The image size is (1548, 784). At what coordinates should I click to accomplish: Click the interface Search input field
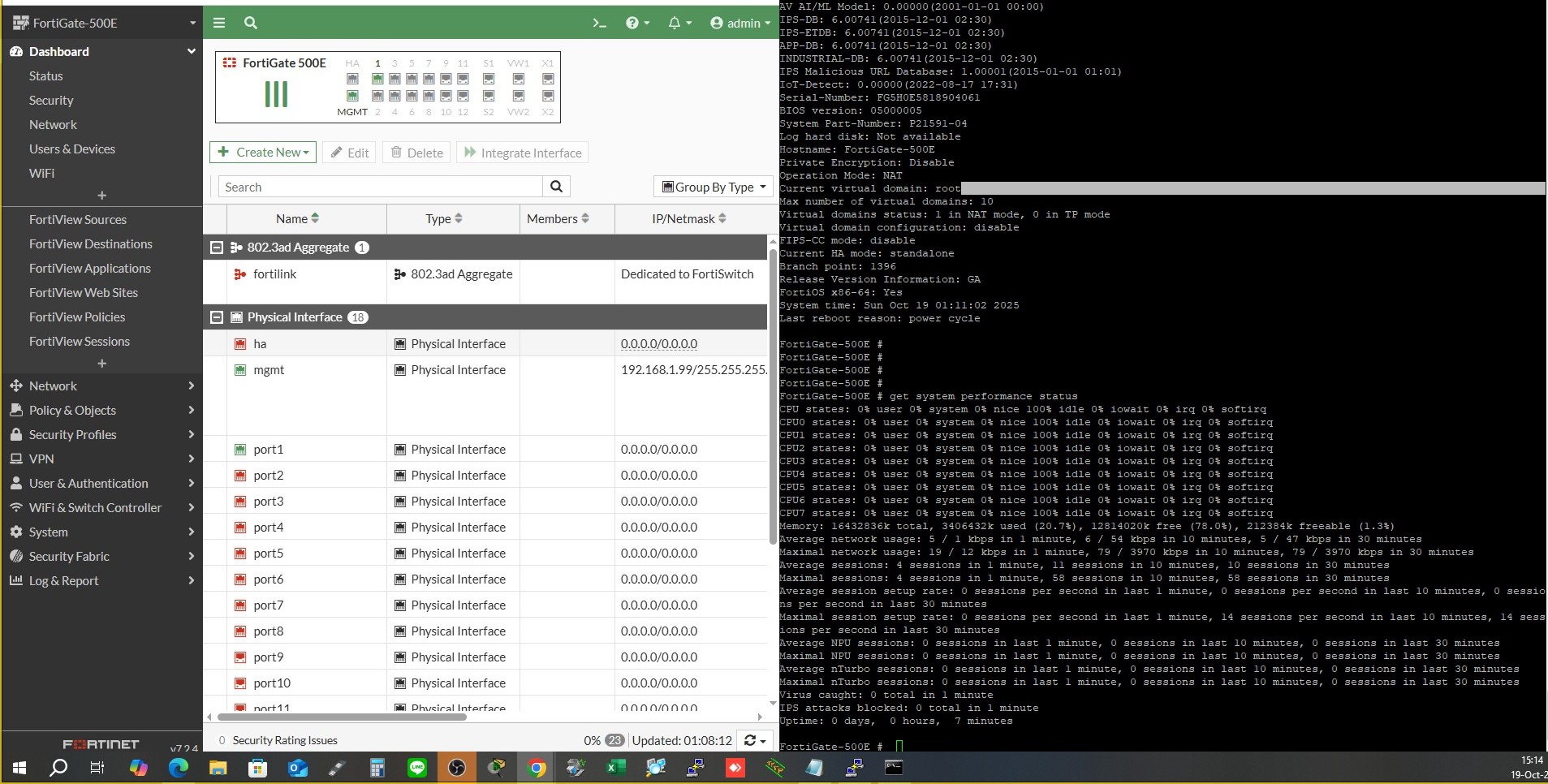click(x=380, y=187)
